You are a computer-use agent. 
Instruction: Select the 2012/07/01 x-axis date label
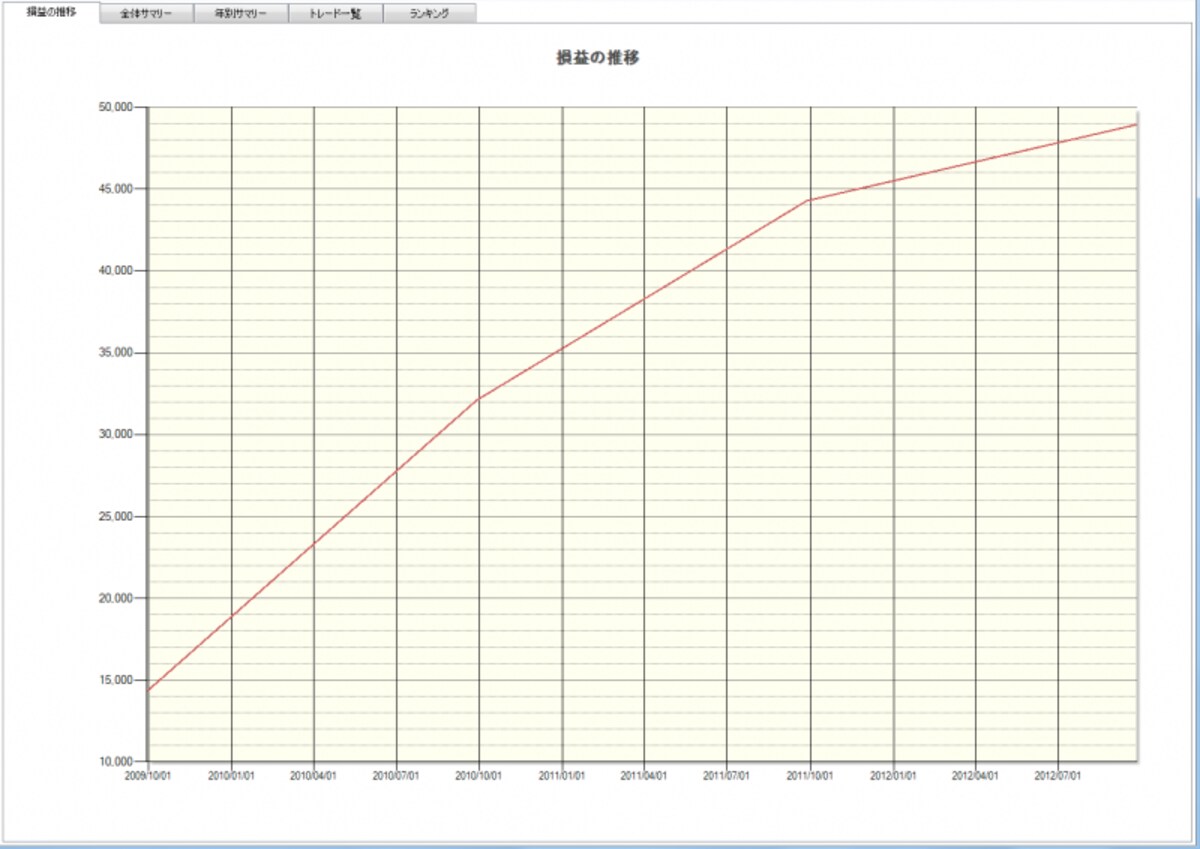(x=1057, y=776)
